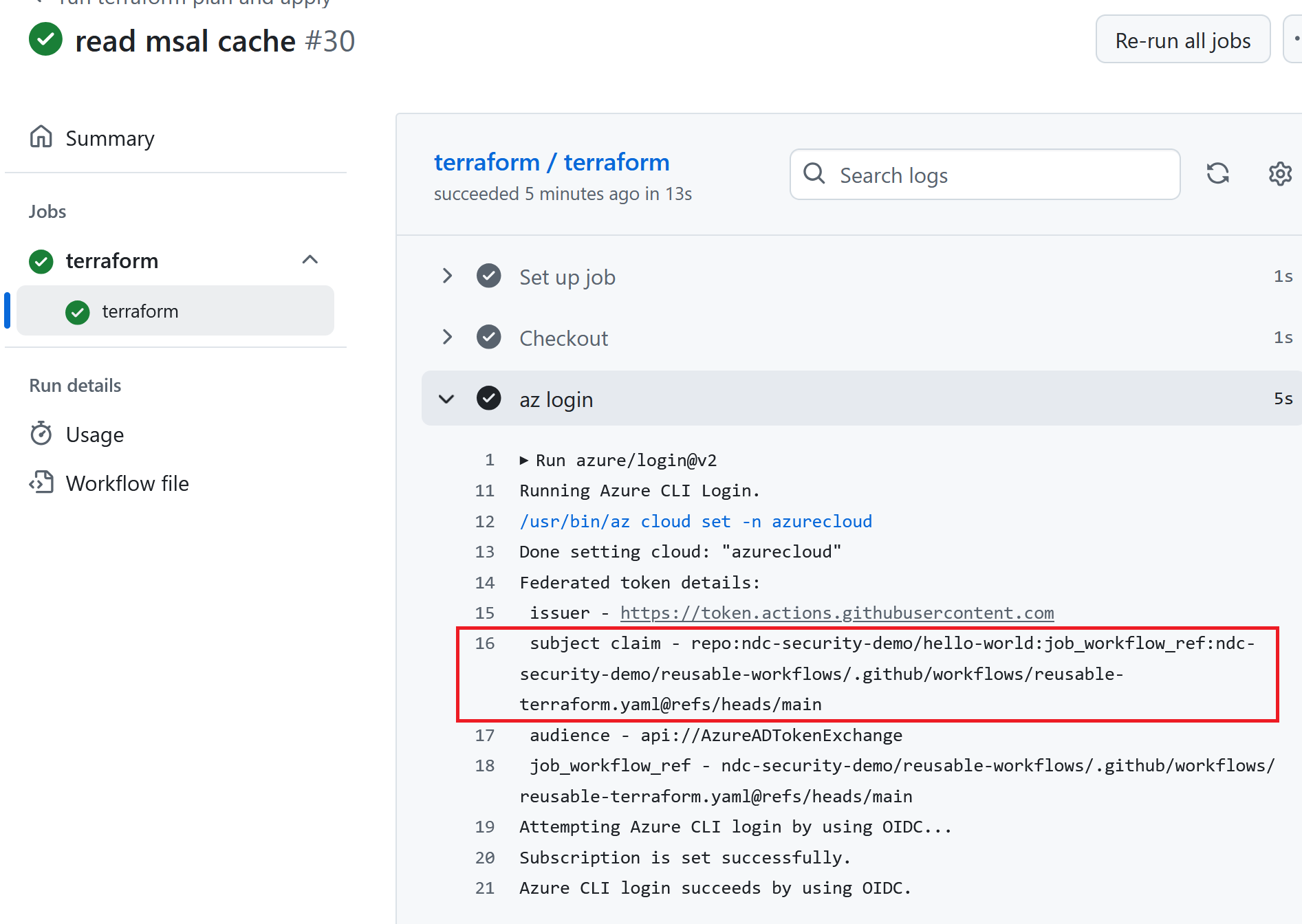Click the search magnifier in the logs search bar
Image resolution: width=1302 pixels, height=924 pixels.
[x=814, y=174]
